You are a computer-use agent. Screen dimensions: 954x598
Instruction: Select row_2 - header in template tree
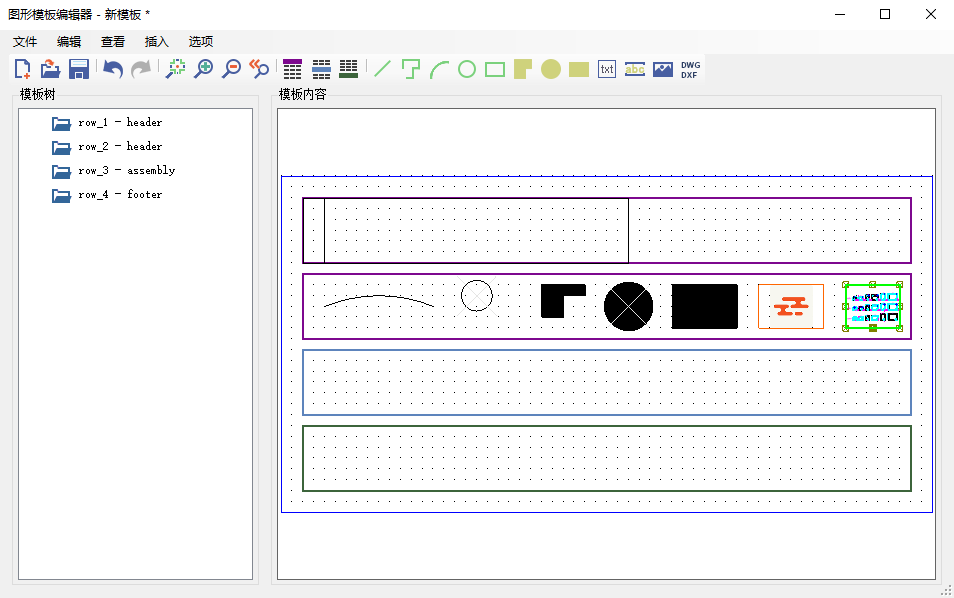tap(120, 147)
